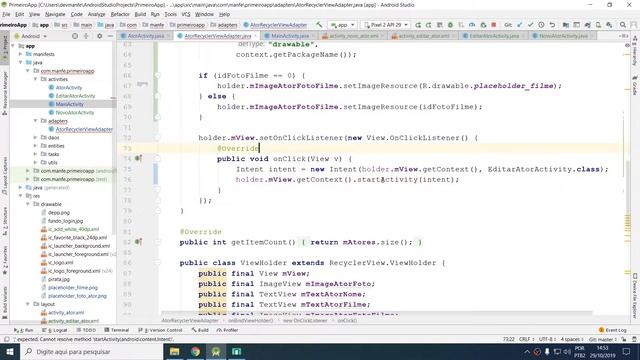Click onBindViewHolder() in bottom breadcrumb
The image size is (640, 360).
pos(250,321)
